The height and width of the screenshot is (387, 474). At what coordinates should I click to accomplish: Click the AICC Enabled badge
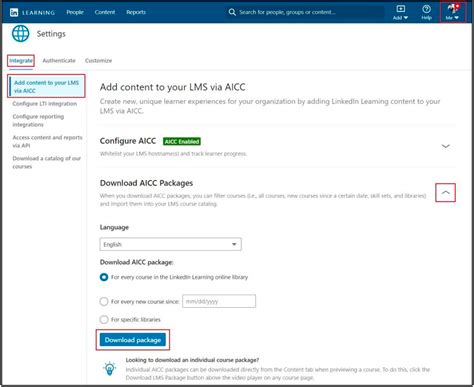182,141
